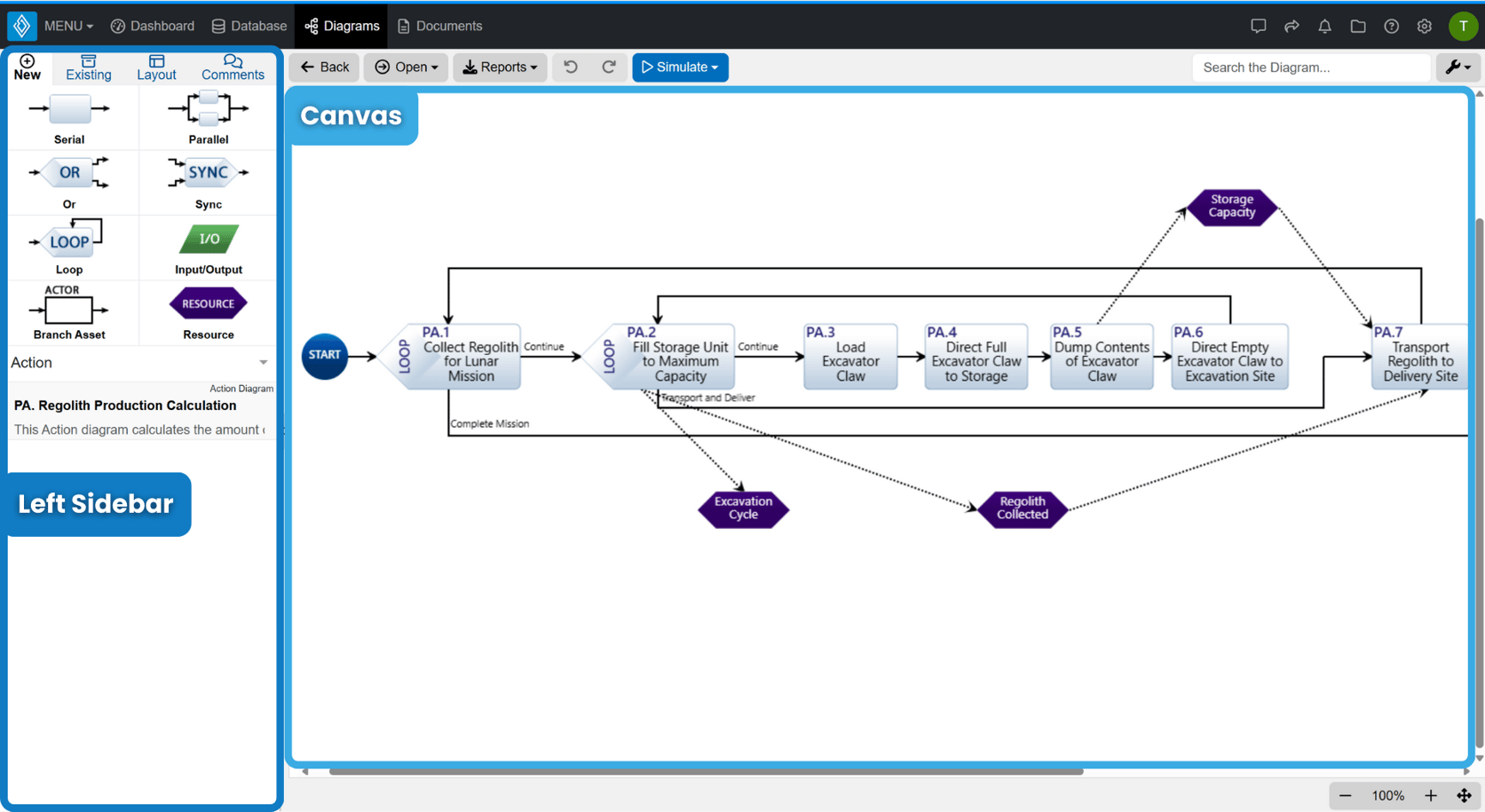Image resolution: width=1485 pixels, height=812 pixels.
Task: Click the vertical canvas scrollbar
Action: pyautogui.click(x=1479, y=484)
